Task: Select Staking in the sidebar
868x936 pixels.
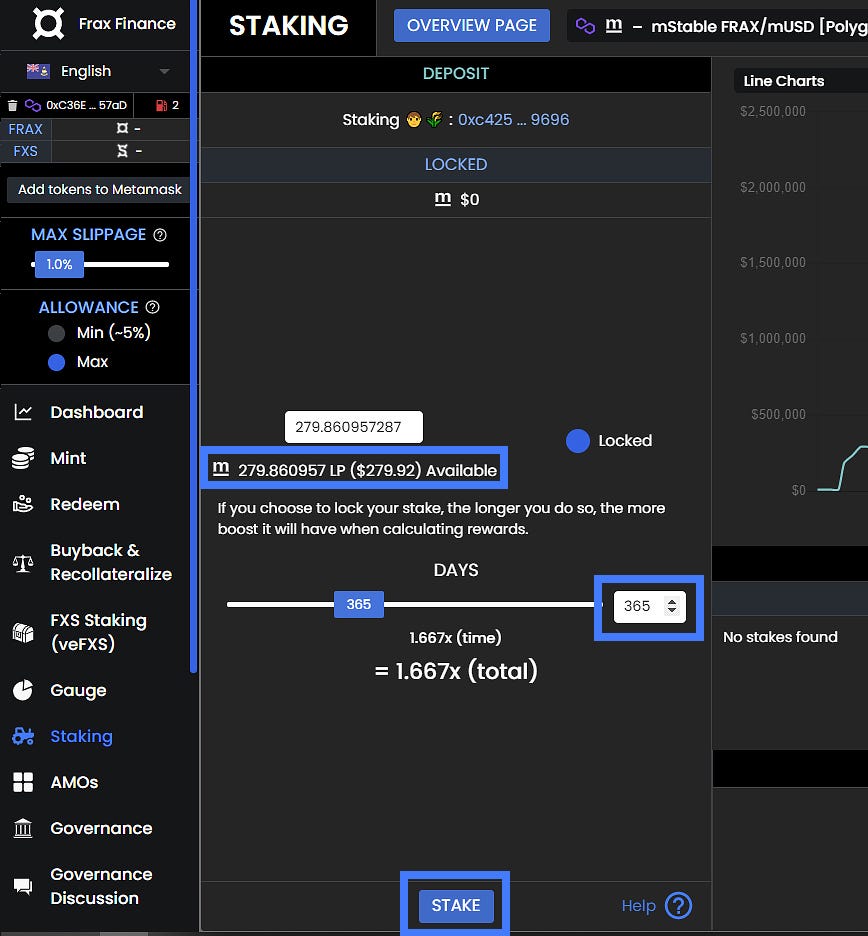Action: coord(81,736)
